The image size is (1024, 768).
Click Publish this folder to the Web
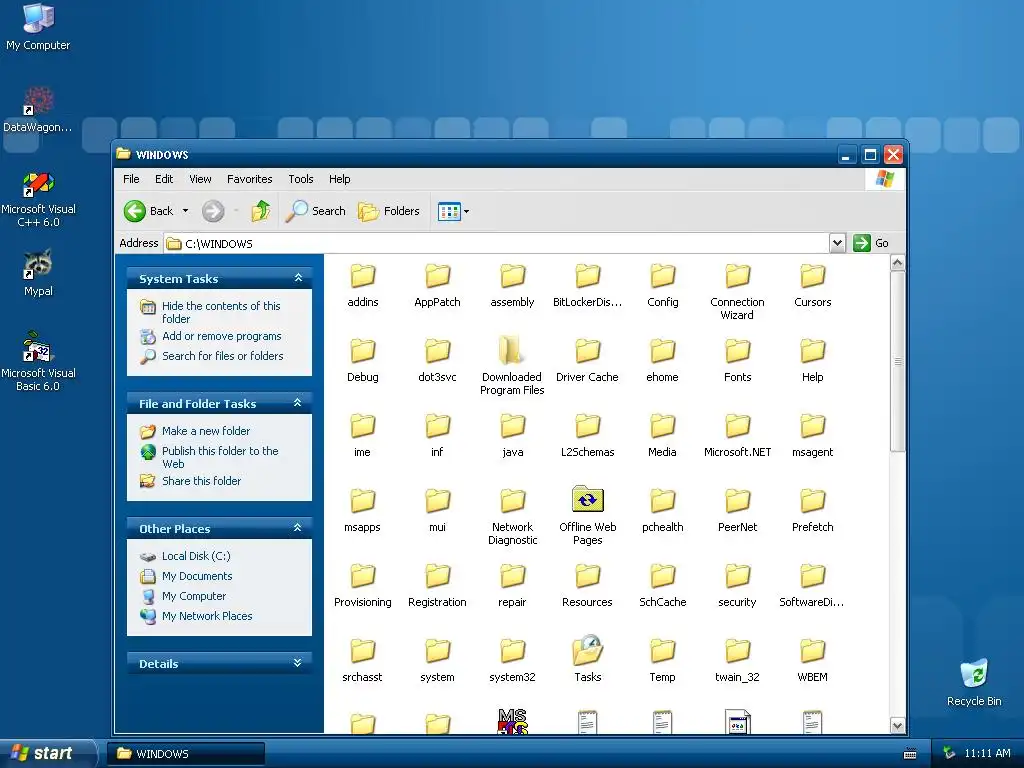pyautogui.click(x=220, y=457)
